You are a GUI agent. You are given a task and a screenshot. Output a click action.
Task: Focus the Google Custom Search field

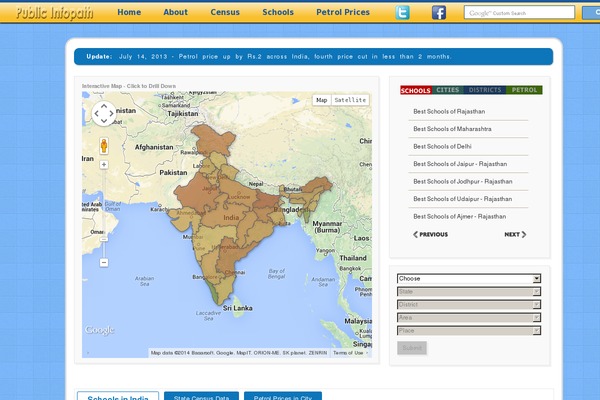click(x=519, y=13)
